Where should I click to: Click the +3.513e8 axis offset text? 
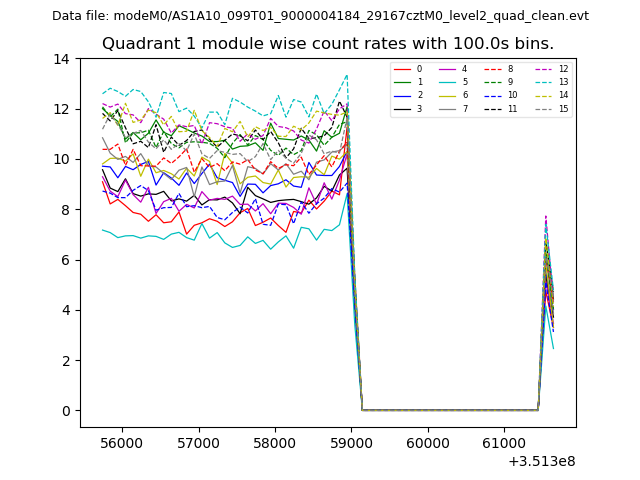[542, 461]
